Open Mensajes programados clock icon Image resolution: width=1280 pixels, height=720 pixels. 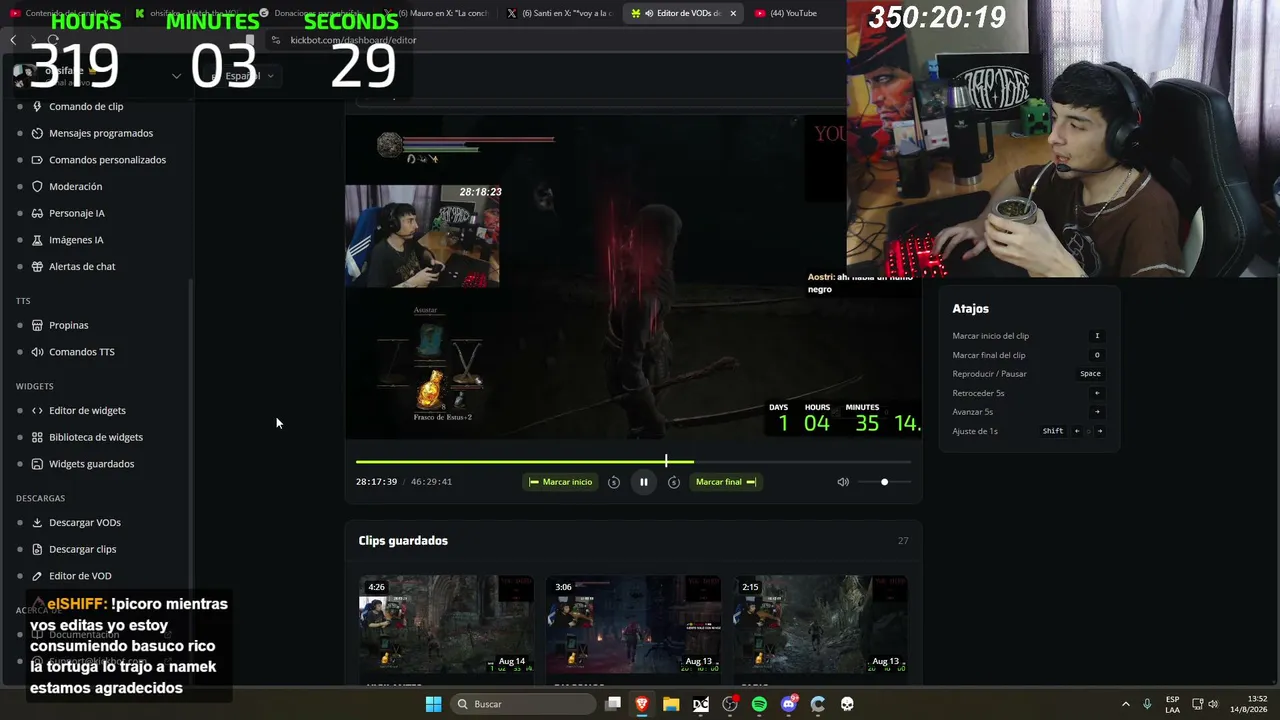pos(37,133)
